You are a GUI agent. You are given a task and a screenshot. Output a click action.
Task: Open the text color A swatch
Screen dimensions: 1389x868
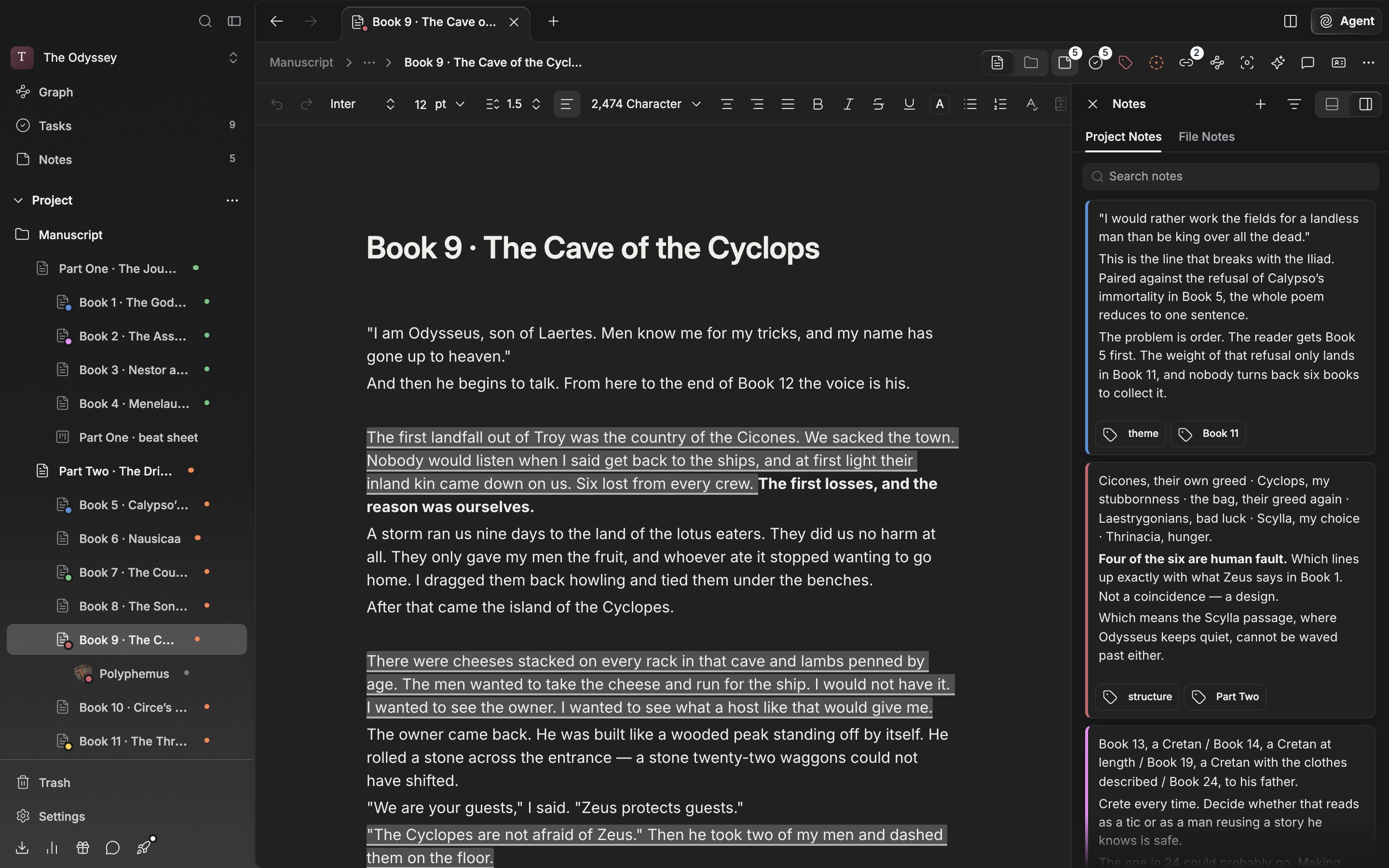pyautogui.click(x=940, y=104)
